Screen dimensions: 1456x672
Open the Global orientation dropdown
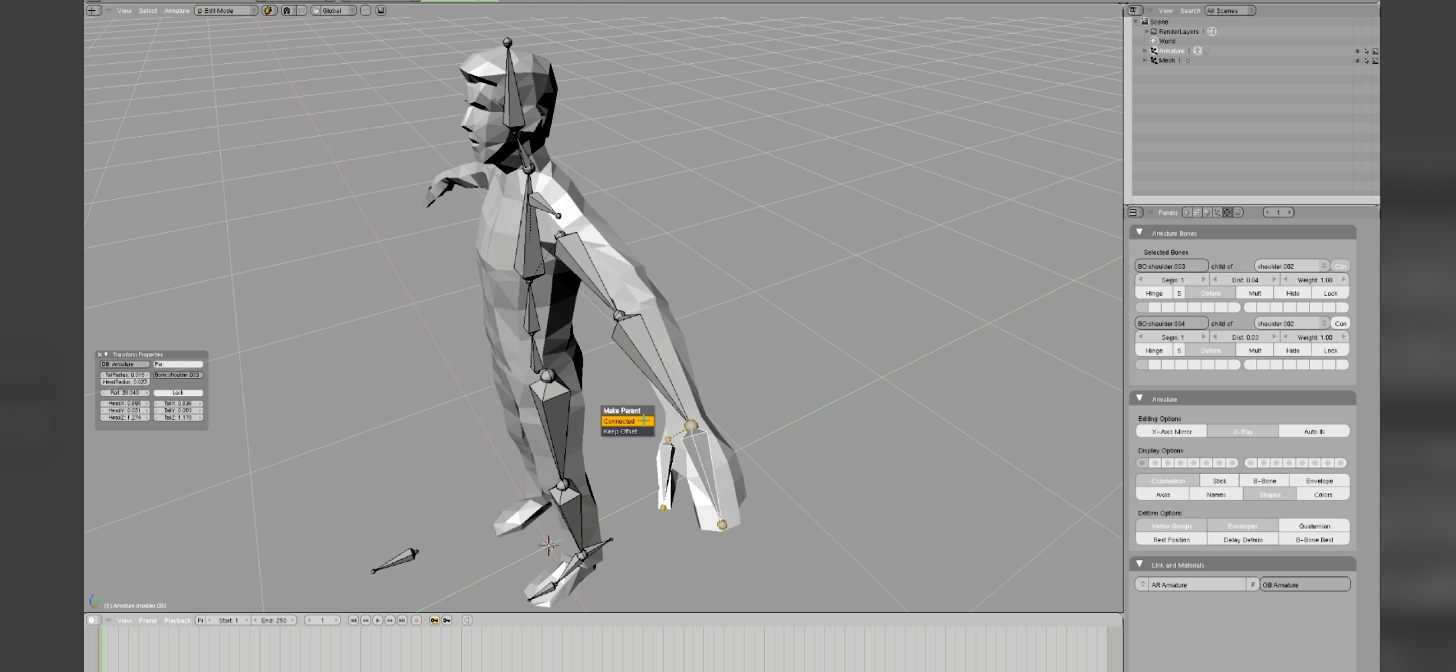333,10
